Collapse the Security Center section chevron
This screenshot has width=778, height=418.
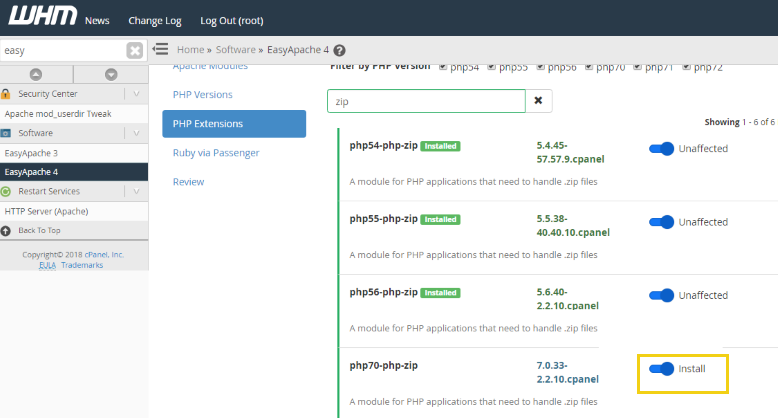tap(136, 93)
